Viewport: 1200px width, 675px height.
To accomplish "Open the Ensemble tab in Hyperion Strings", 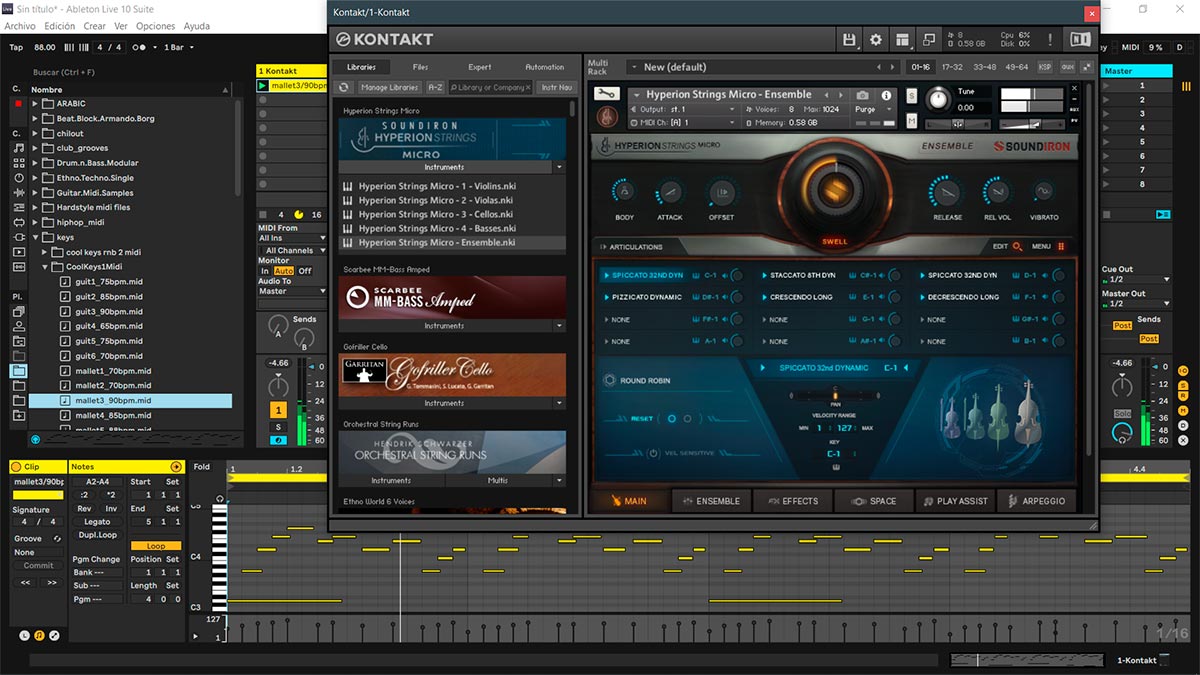I will coord(711,501).
